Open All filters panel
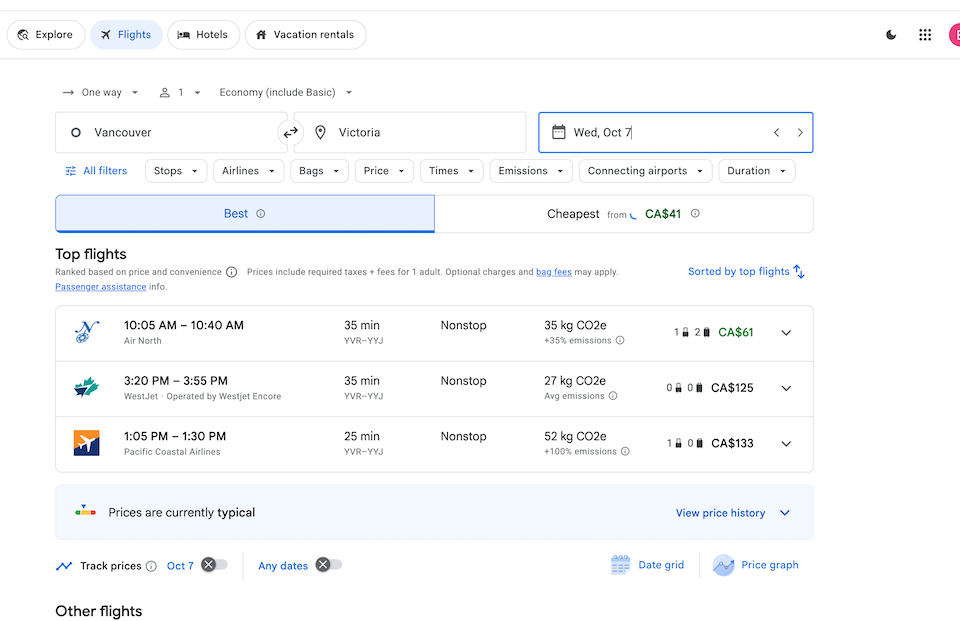960x621 pixels. 96,171
